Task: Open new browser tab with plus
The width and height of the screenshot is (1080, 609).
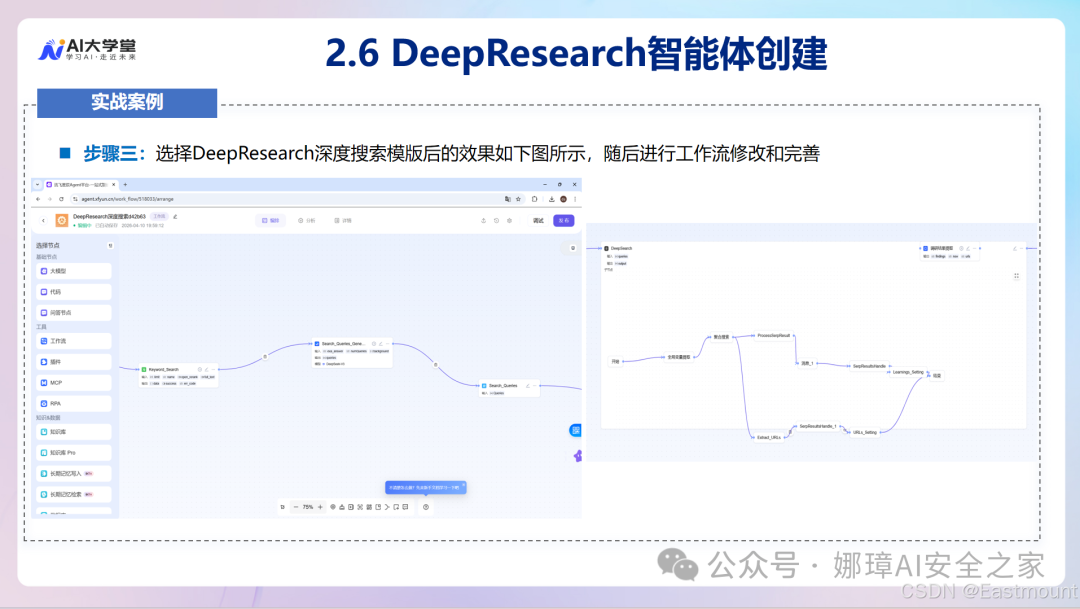Action: click(125, 185)
